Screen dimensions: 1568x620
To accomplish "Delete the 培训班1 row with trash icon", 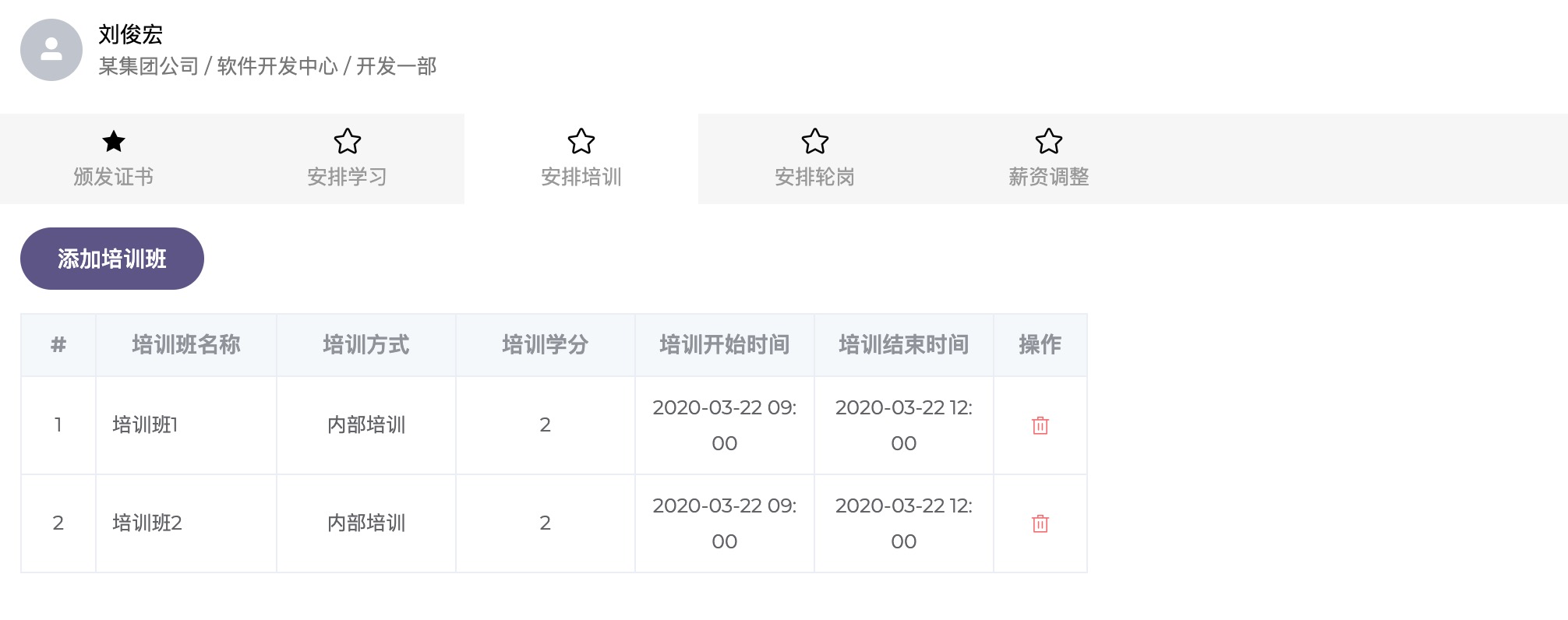I will (1040, 425).
